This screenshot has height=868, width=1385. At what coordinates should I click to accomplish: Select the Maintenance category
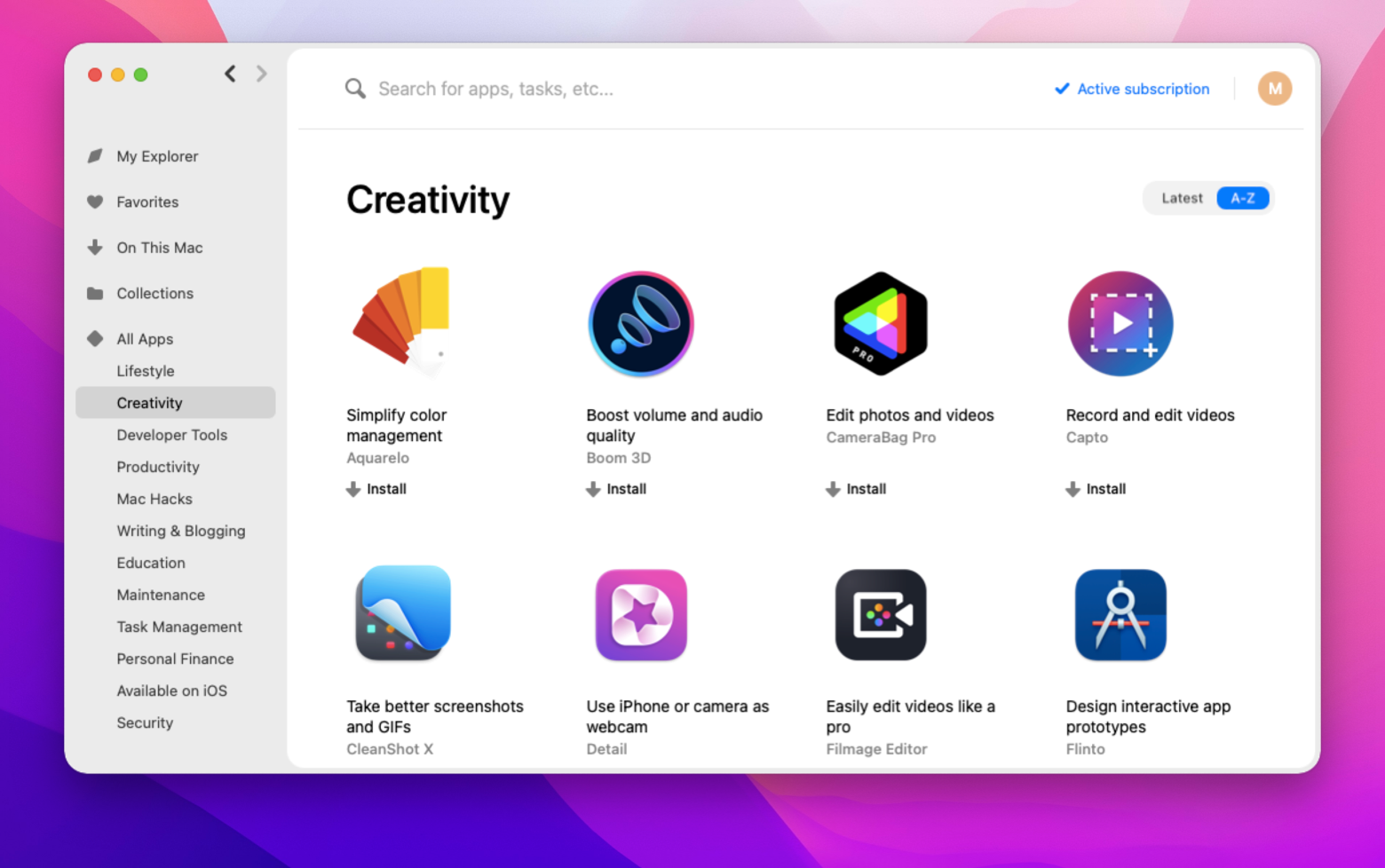[x=161, y=595]
